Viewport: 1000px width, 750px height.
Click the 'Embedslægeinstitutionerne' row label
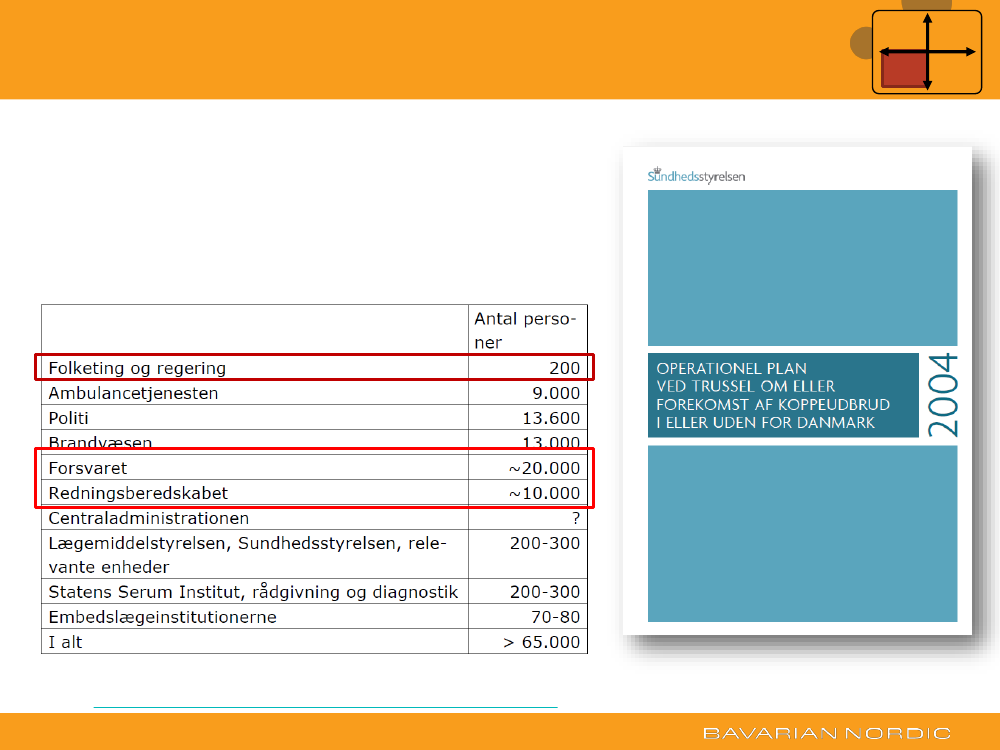[162, 617]
